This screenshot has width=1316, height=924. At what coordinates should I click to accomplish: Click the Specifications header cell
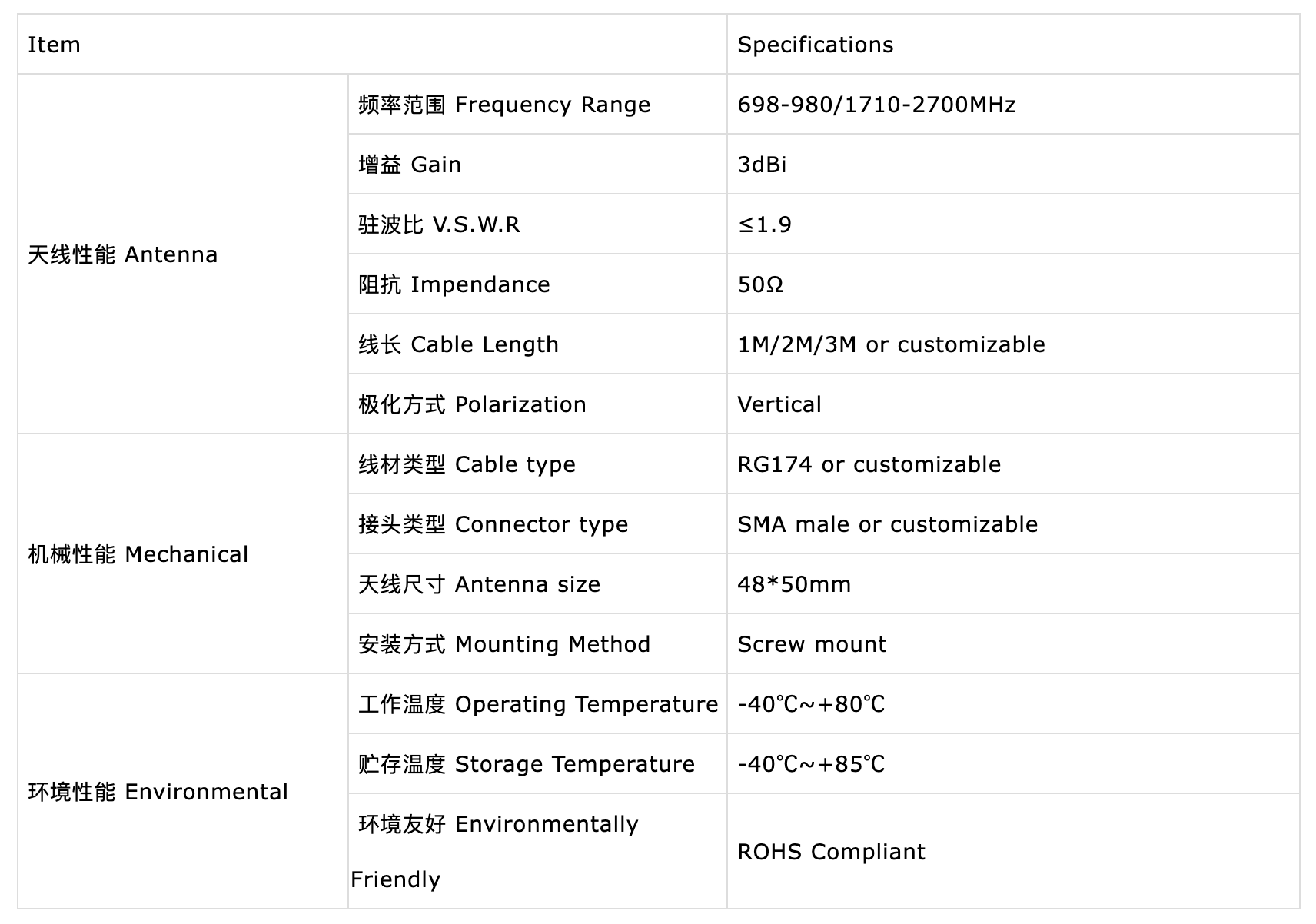[x=815, y=45]
